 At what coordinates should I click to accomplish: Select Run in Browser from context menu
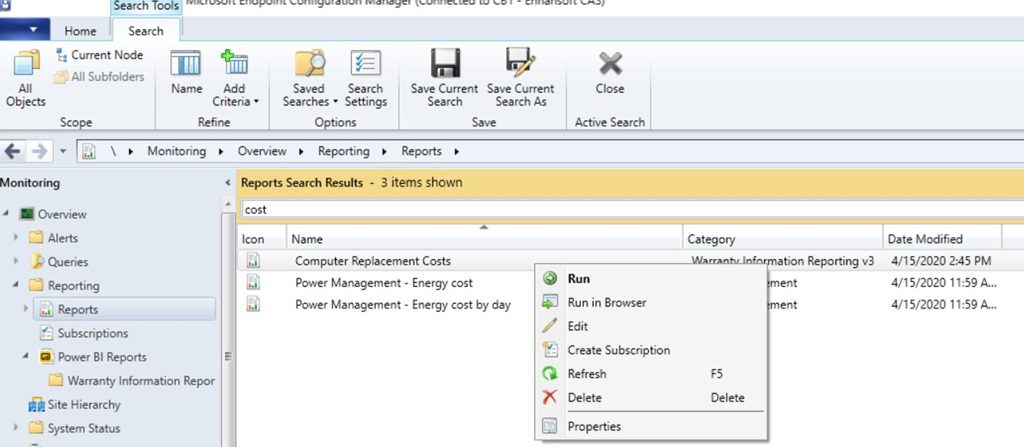point(607,303)
